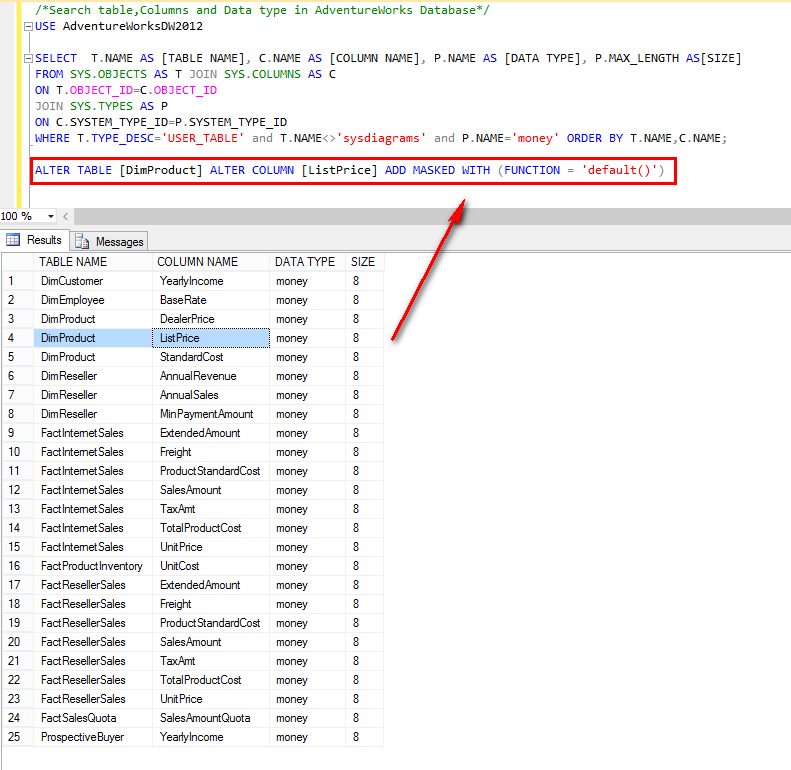Click ProductStandardCost in row 11
The width and height of the screenshot is (791, 770).
211,471
